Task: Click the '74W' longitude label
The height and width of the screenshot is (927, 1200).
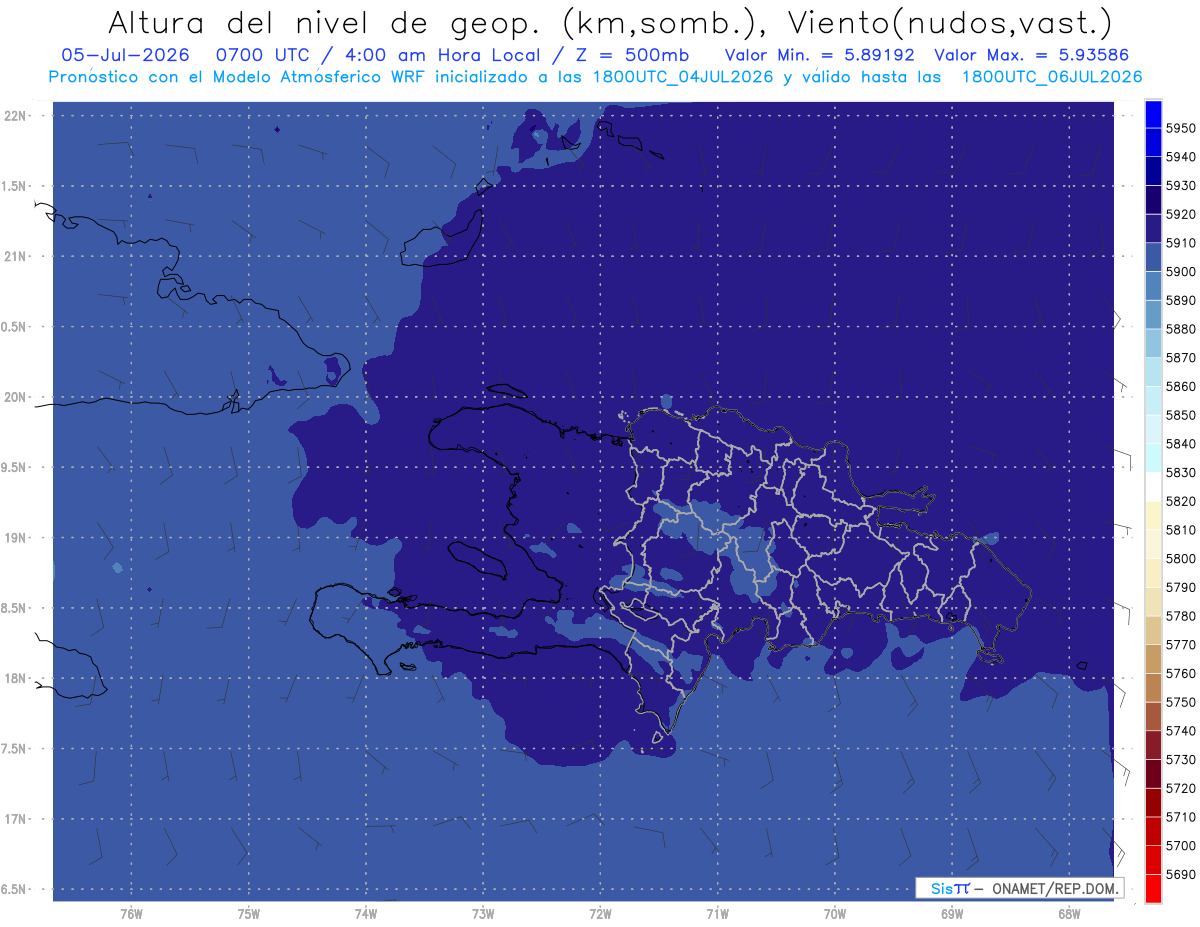Action: (365, 914)
